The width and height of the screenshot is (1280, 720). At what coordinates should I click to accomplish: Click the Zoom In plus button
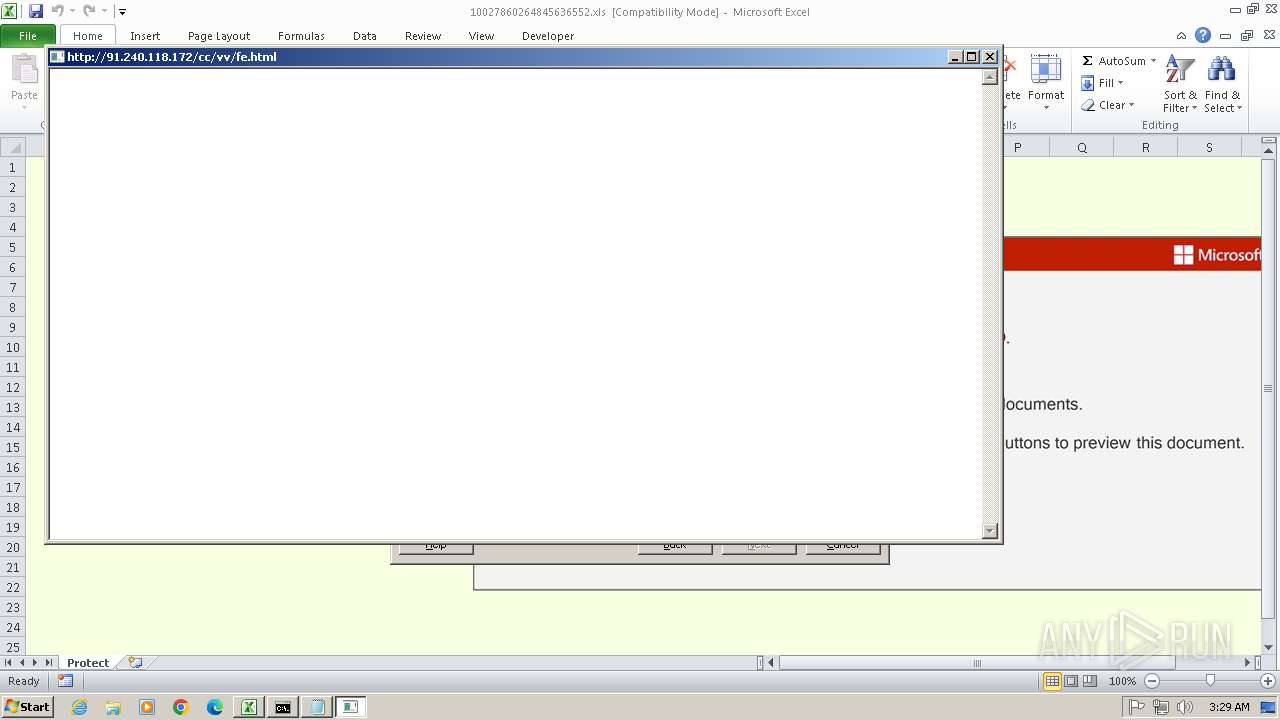point(1267,681)
